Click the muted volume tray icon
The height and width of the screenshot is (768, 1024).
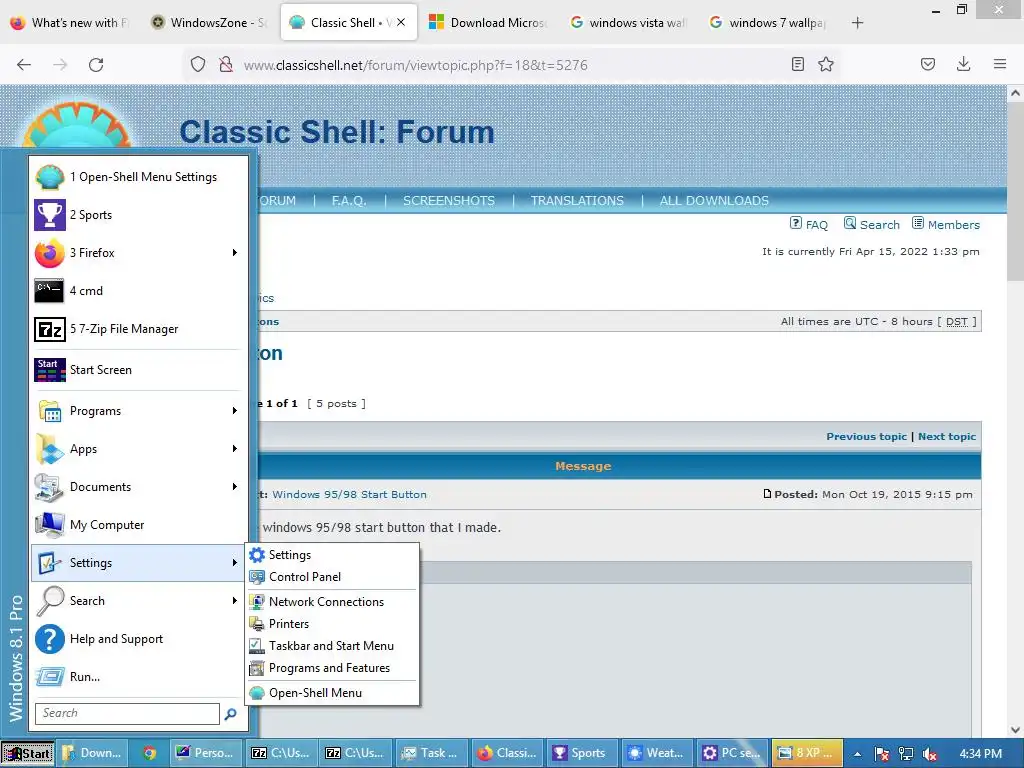tap(930, 754)
